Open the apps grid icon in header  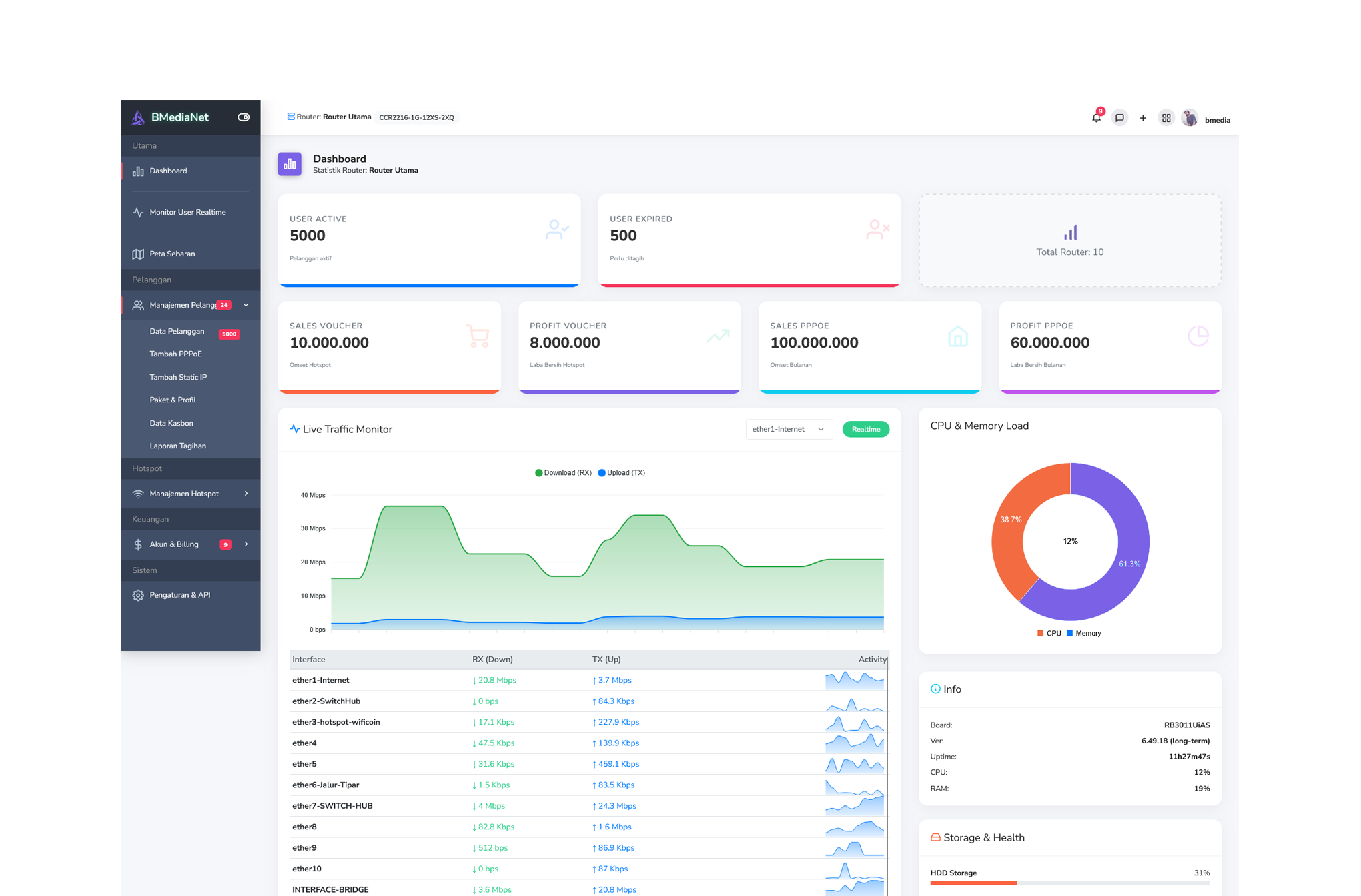(1166, 117)
